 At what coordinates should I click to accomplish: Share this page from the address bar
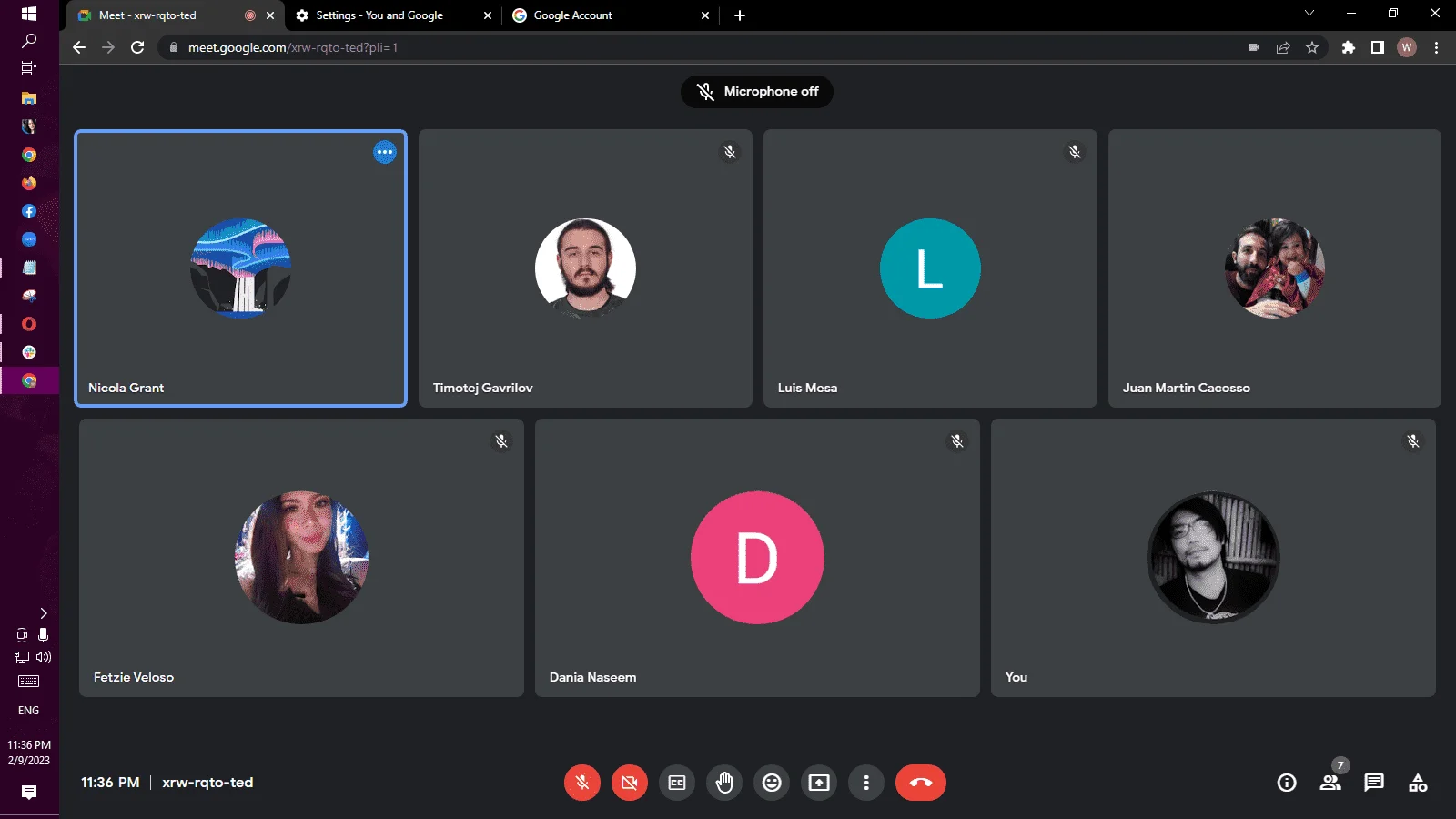1283,47
